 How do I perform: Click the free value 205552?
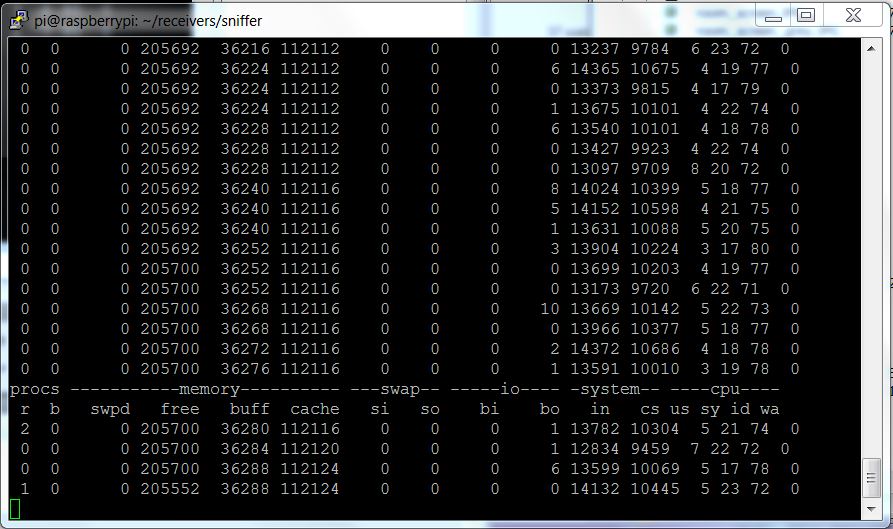click(170, 489)
